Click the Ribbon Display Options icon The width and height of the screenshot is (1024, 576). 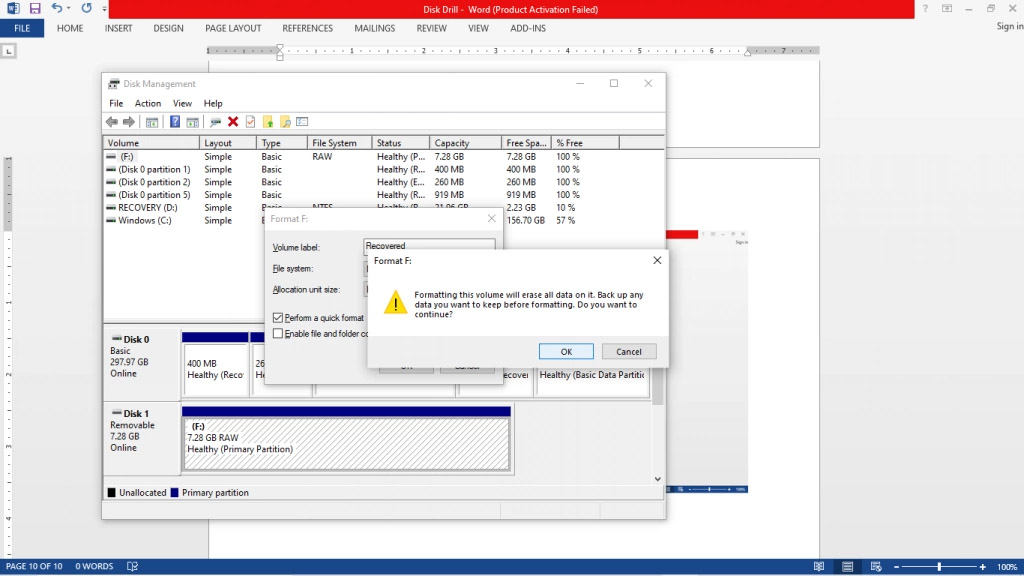tap(947, 8)
